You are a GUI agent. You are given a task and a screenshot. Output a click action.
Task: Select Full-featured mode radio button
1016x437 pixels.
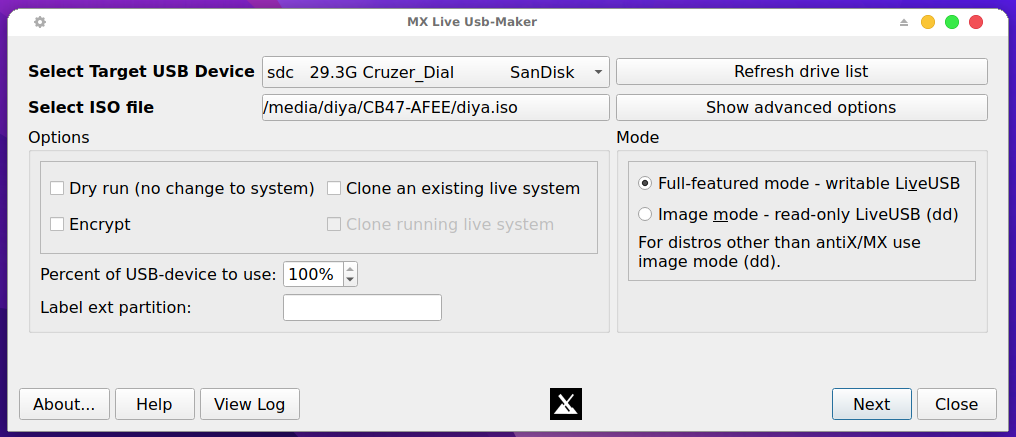point(645,183)
